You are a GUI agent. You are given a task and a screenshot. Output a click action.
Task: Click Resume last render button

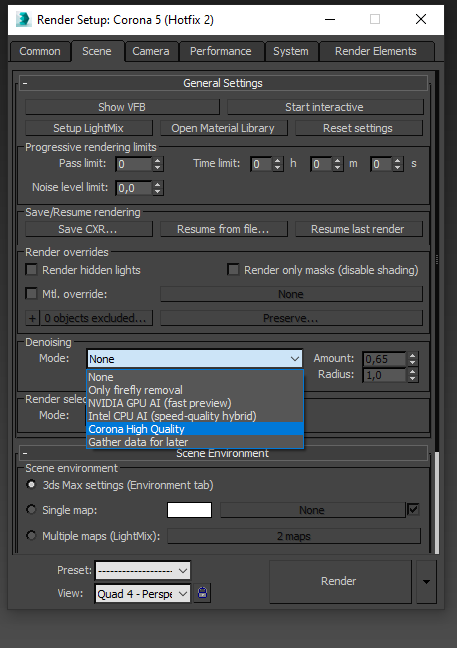click(359, 229)
